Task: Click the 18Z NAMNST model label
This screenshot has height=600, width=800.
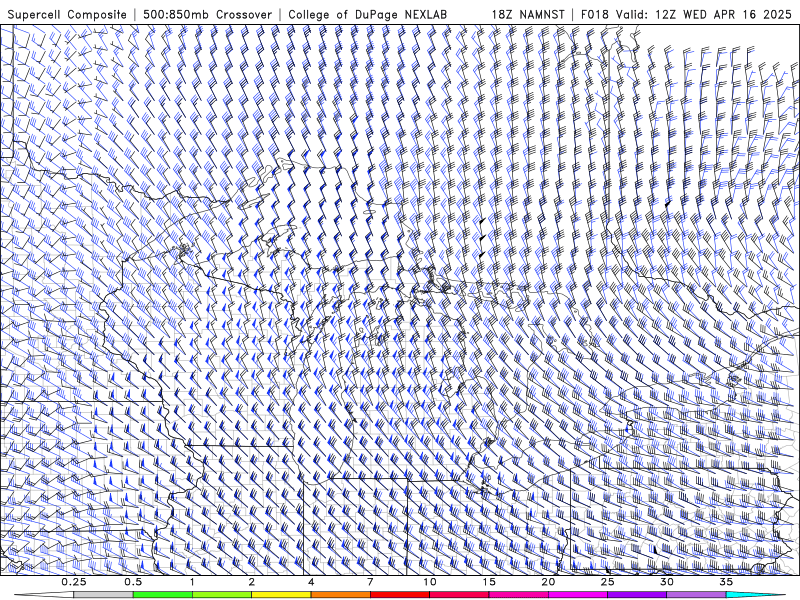Action: 528,15
